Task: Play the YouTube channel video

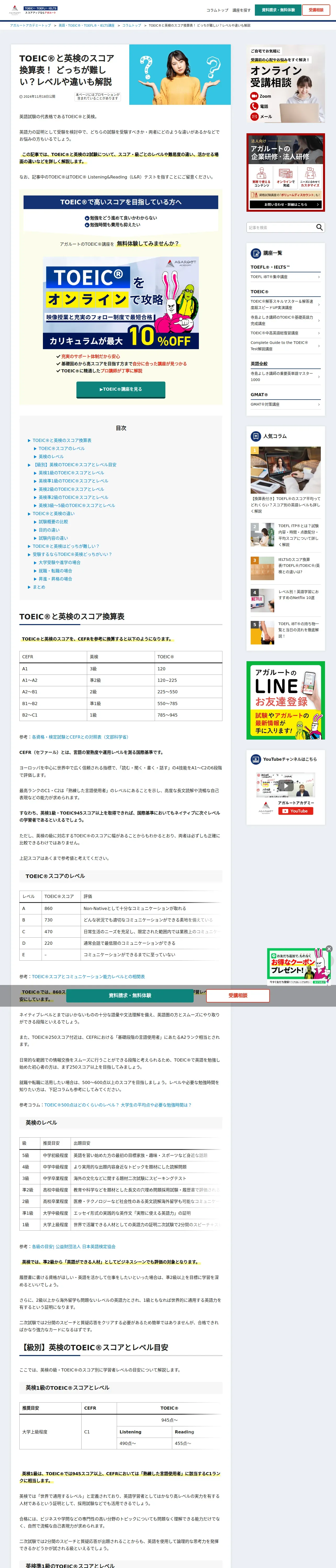Action: click(x=285, y=785)
